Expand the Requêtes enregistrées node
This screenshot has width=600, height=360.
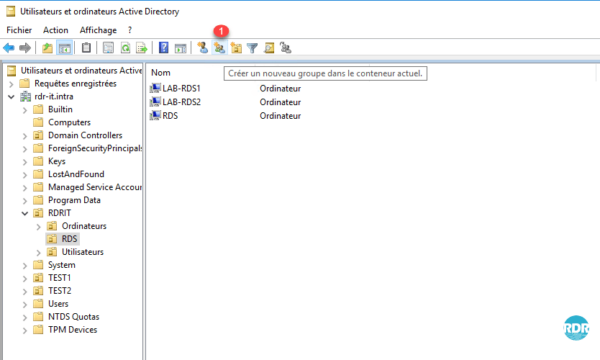coord(11,84)
